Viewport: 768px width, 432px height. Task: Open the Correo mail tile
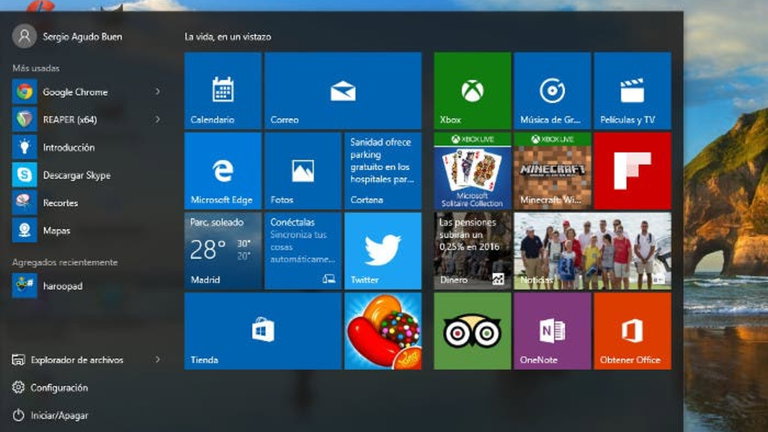(343, 91)
